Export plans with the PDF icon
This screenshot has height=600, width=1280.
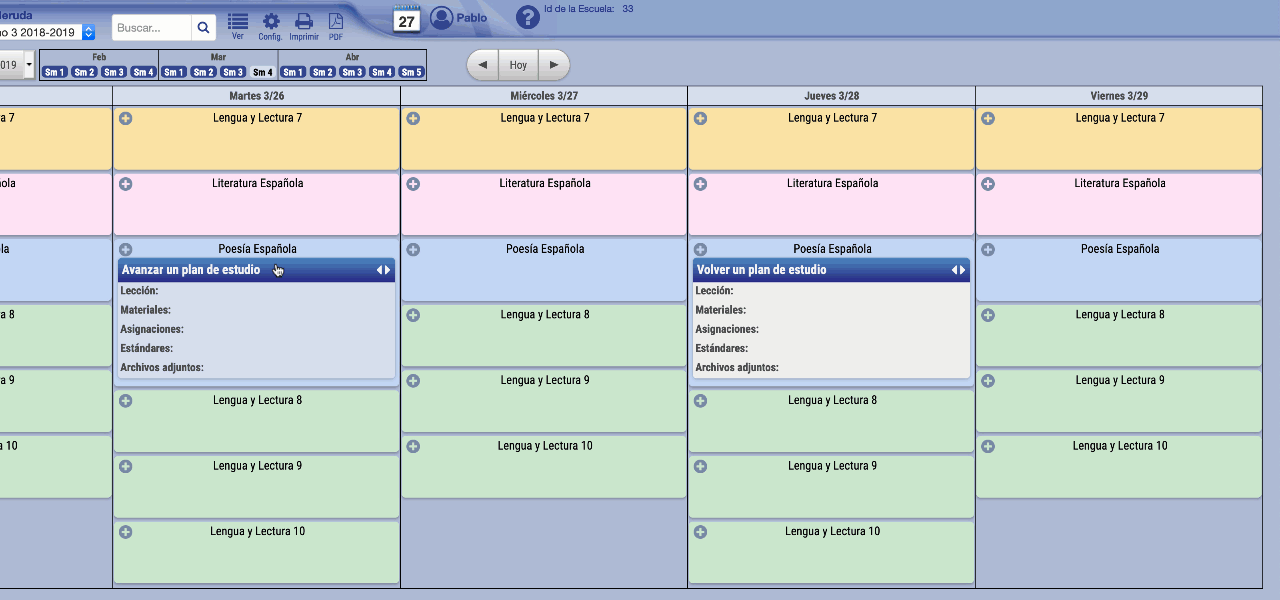pyautogui.click(x=336, y=26)
